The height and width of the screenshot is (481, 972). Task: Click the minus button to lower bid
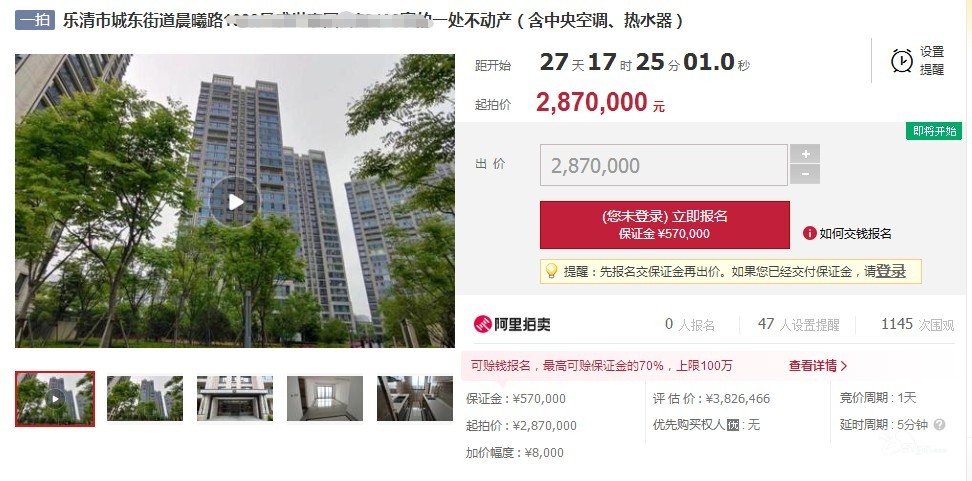(805, 174)
